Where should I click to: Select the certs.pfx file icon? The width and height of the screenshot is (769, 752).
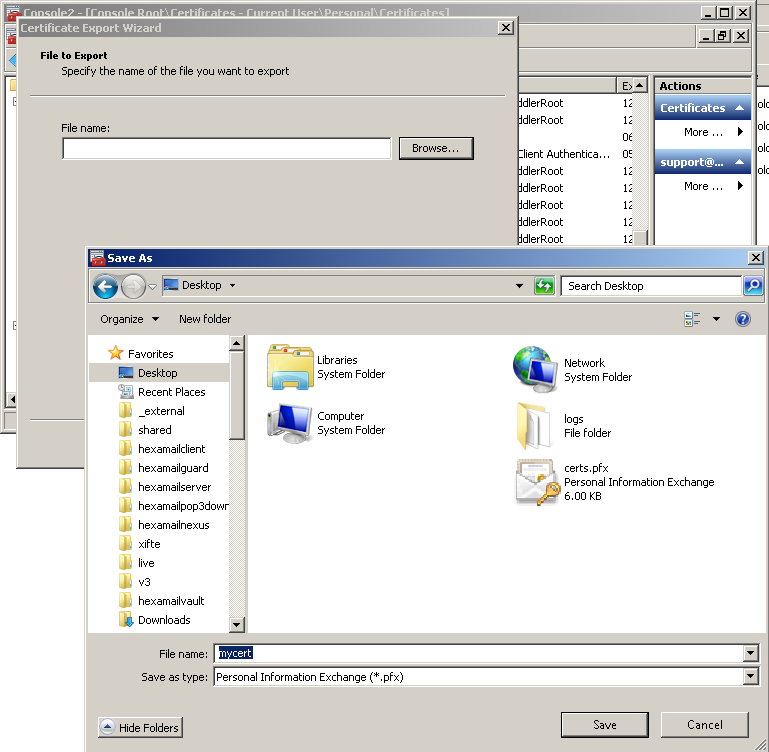538,482
